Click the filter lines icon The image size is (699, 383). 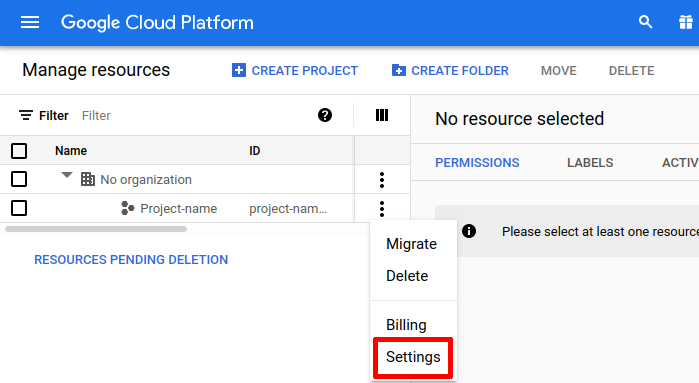(x=26, y=115)
